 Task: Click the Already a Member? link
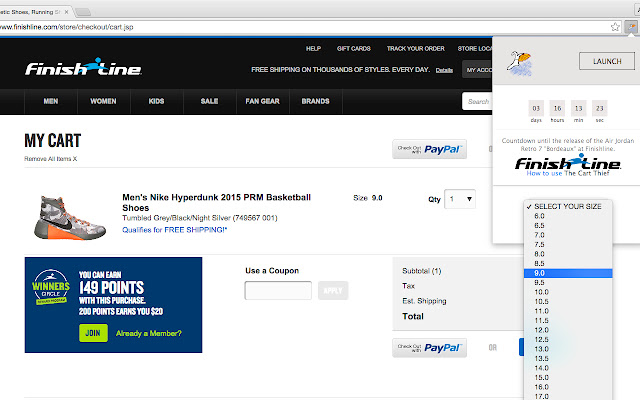tap(149, 333)
